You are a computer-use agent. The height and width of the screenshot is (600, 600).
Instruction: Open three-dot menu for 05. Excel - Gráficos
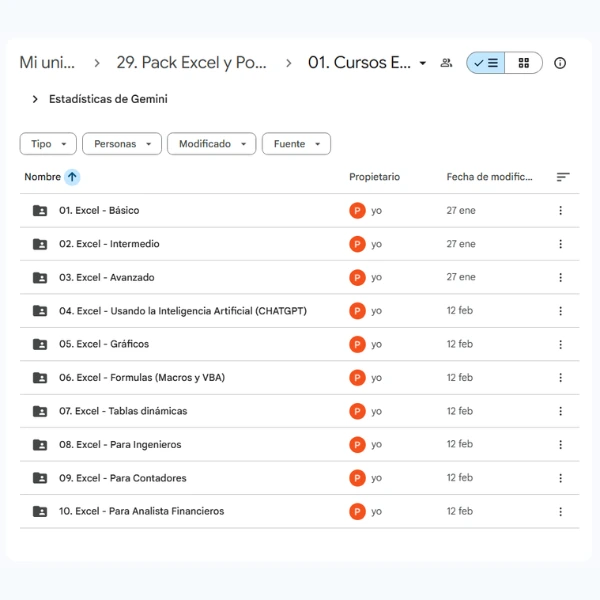pyautogui.click(x=561, y=344)
